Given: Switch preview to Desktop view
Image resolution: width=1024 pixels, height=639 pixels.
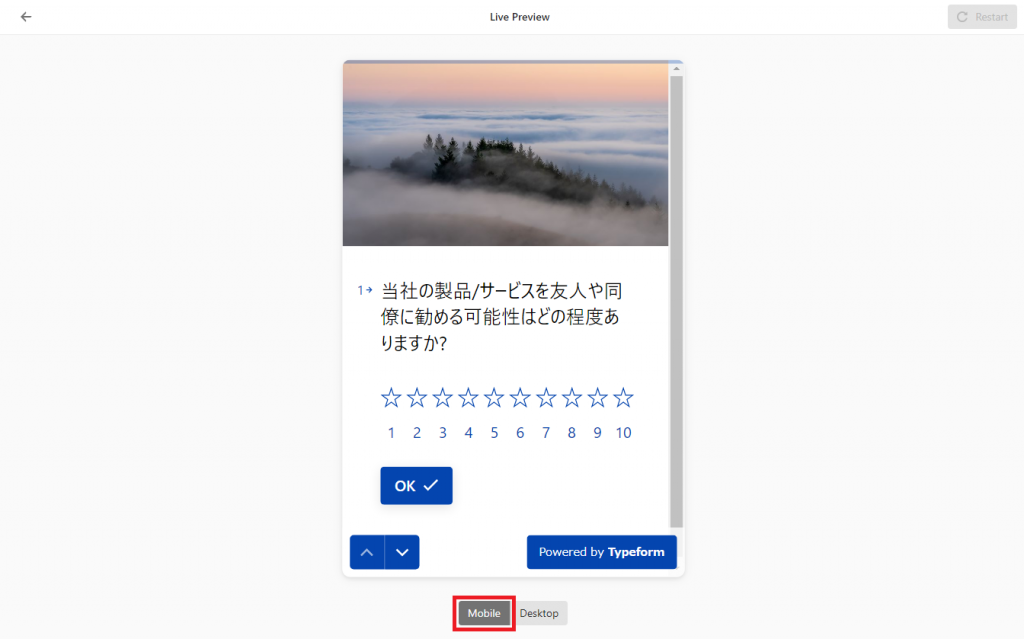Looking at the screenshot, I should coord(539,613).
